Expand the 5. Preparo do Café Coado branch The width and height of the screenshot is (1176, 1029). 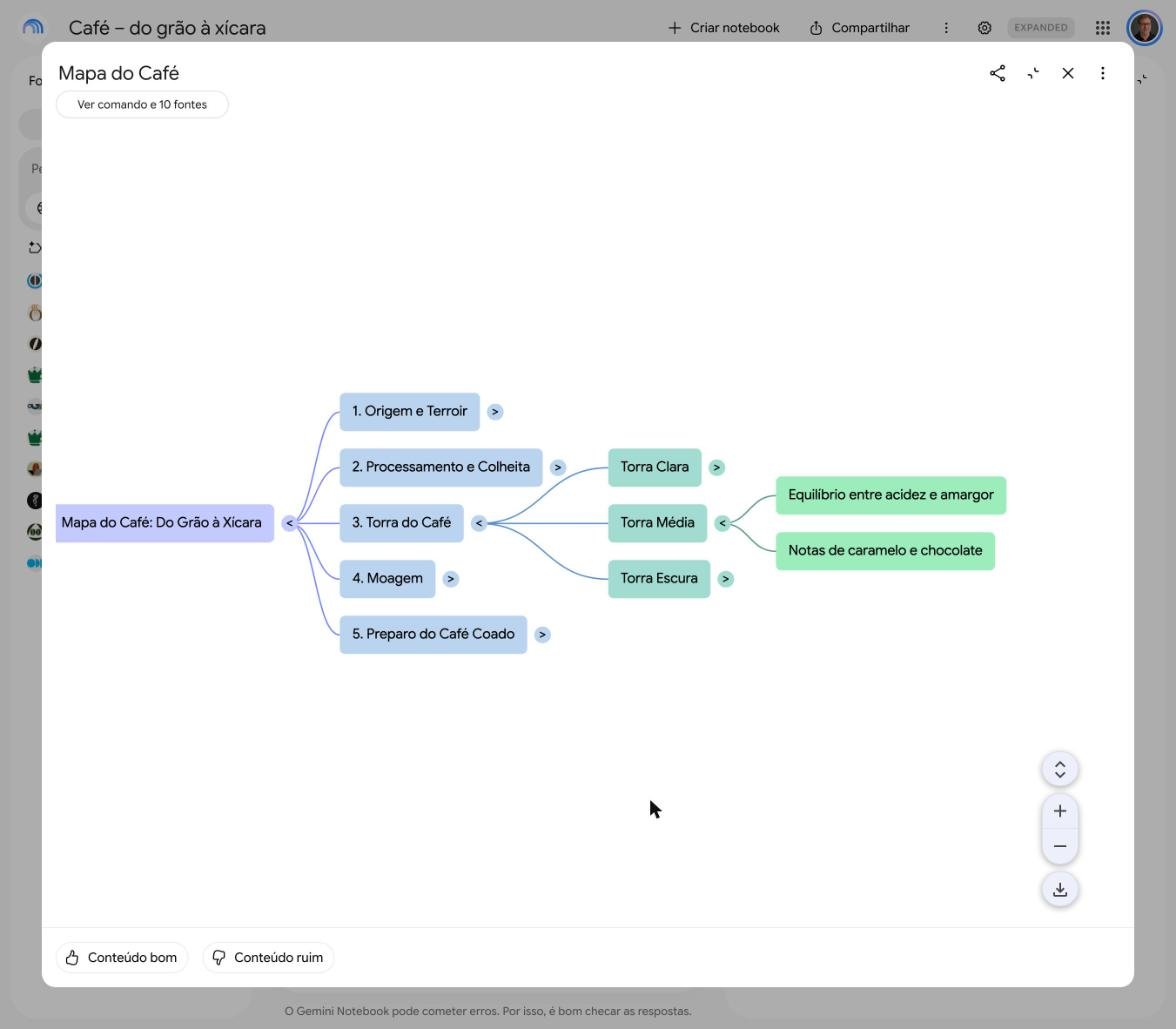click(542, 634)
